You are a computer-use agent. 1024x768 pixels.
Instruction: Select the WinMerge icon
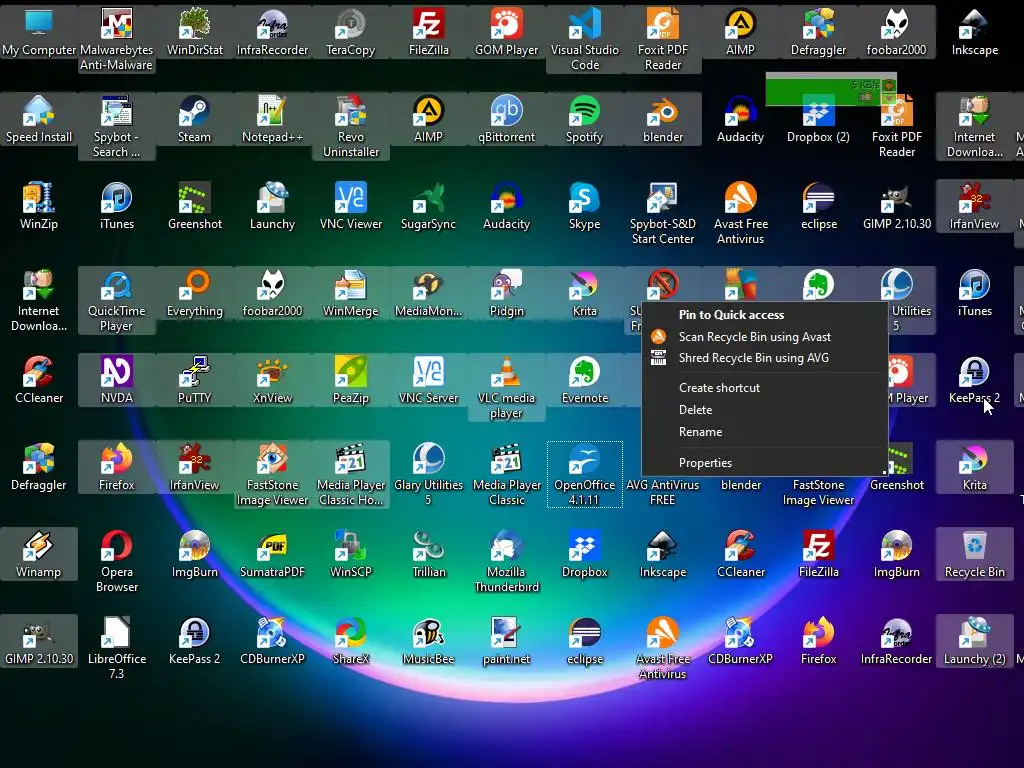point(351,293)
